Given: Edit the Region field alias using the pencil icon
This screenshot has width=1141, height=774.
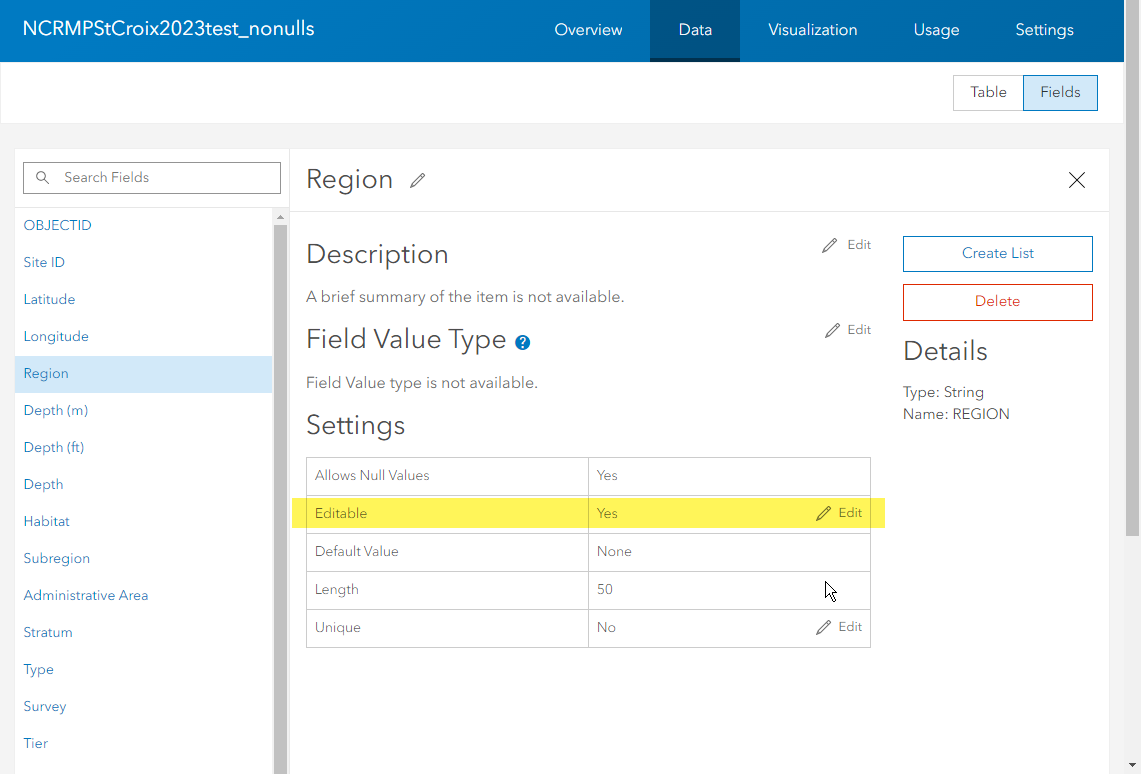Looking at the screenshot, I should click(417, 179).
